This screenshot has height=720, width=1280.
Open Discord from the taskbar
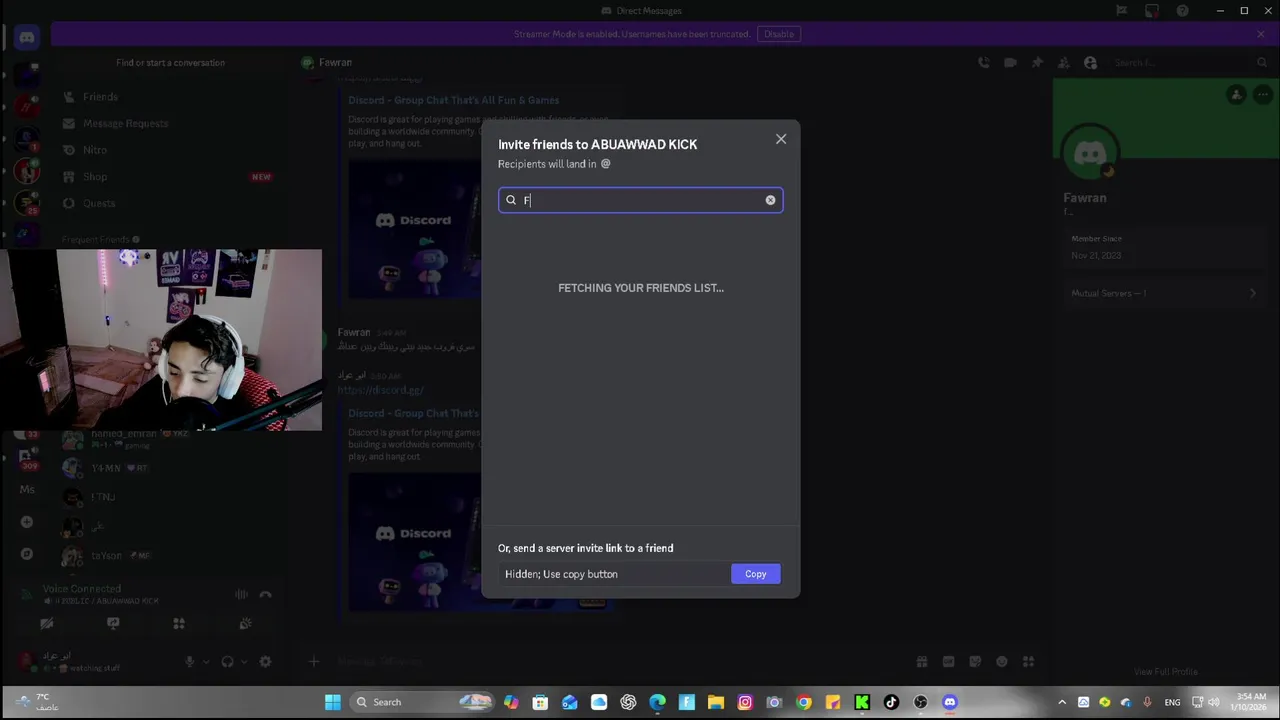click(950, 702)
